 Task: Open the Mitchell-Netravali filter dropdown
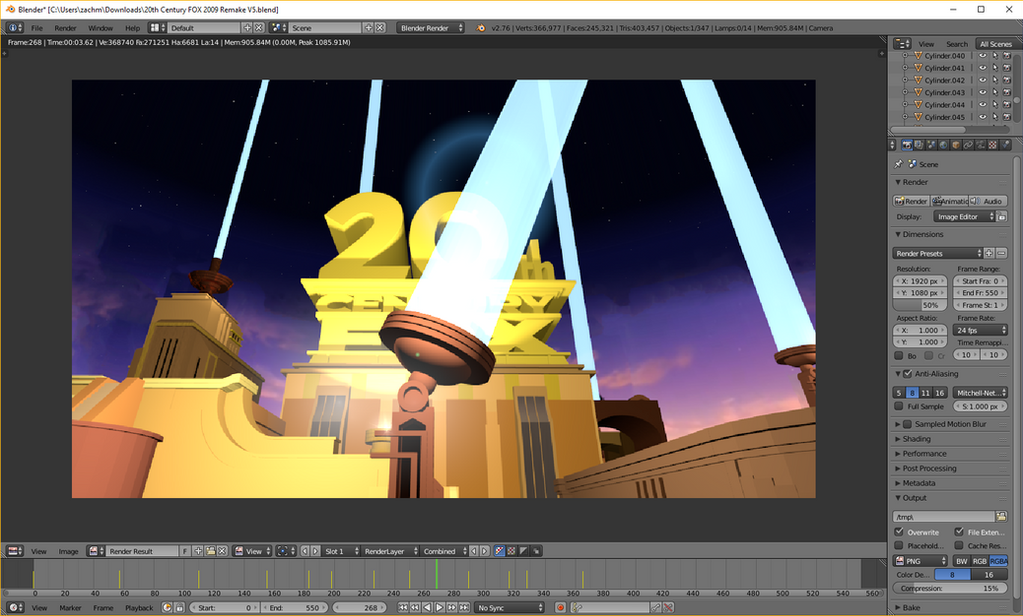[980, 393]
